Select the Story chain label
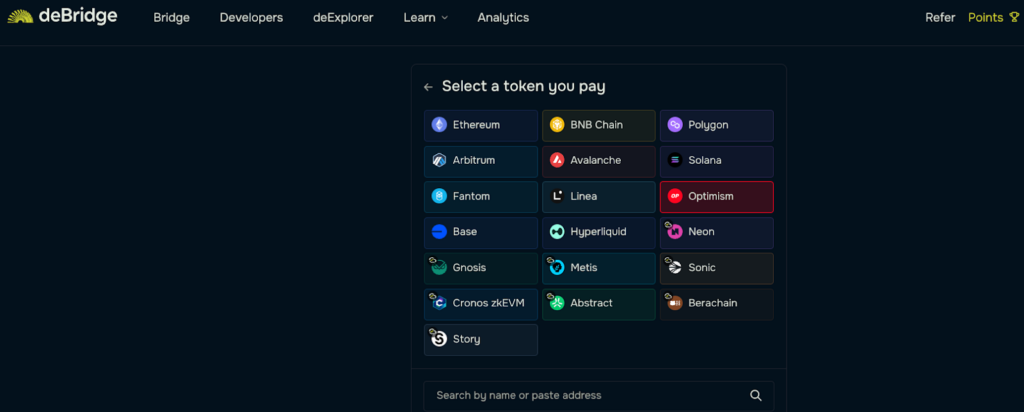The image size is (1024, 412). 467,340
